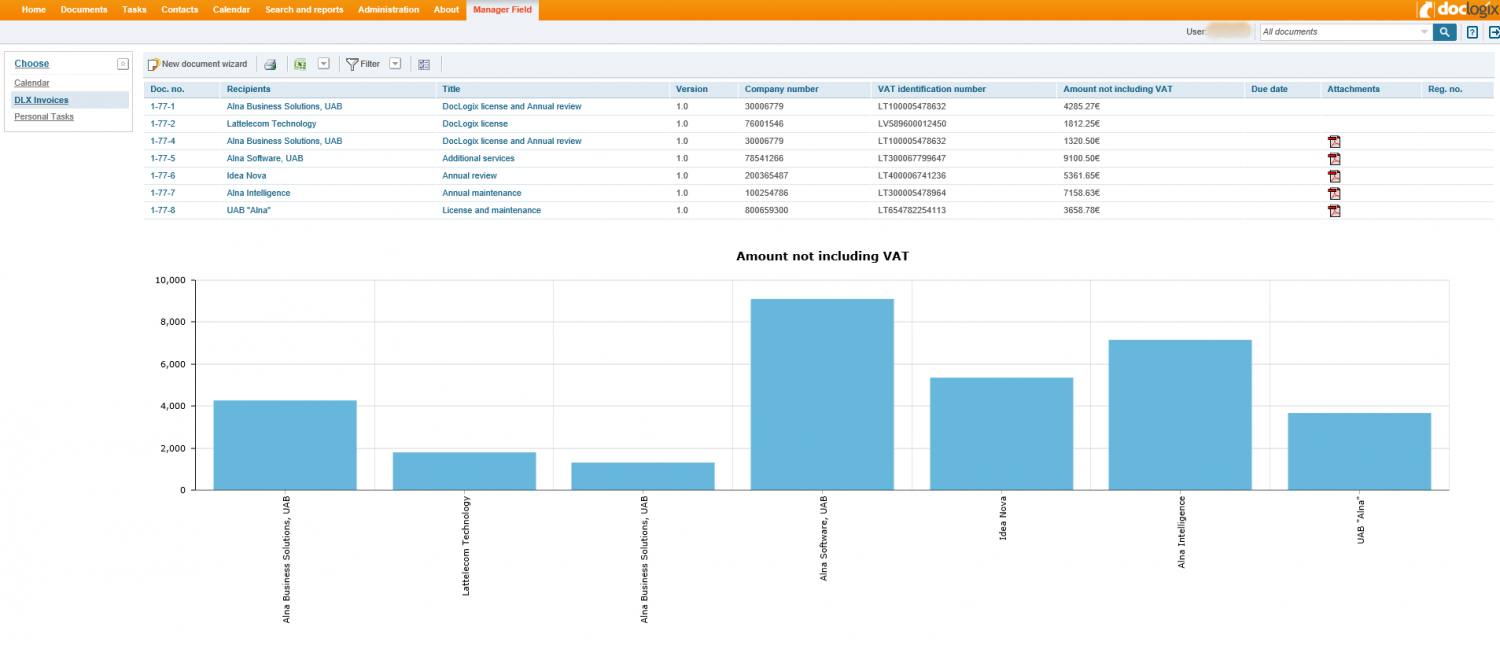Open PDF attachment for document 1-77-4
The width and height of the screenshot is (1500, 645).
click(x=1334, y=141)
